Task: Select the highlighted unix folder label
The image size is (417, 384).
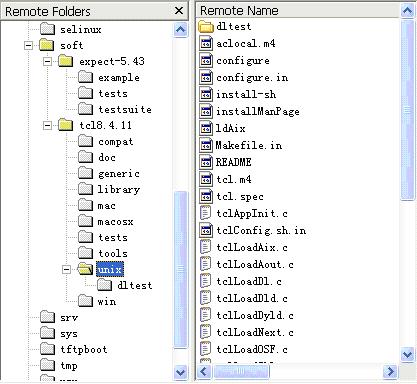Action: pyautogui.click(x=110, y=269)
